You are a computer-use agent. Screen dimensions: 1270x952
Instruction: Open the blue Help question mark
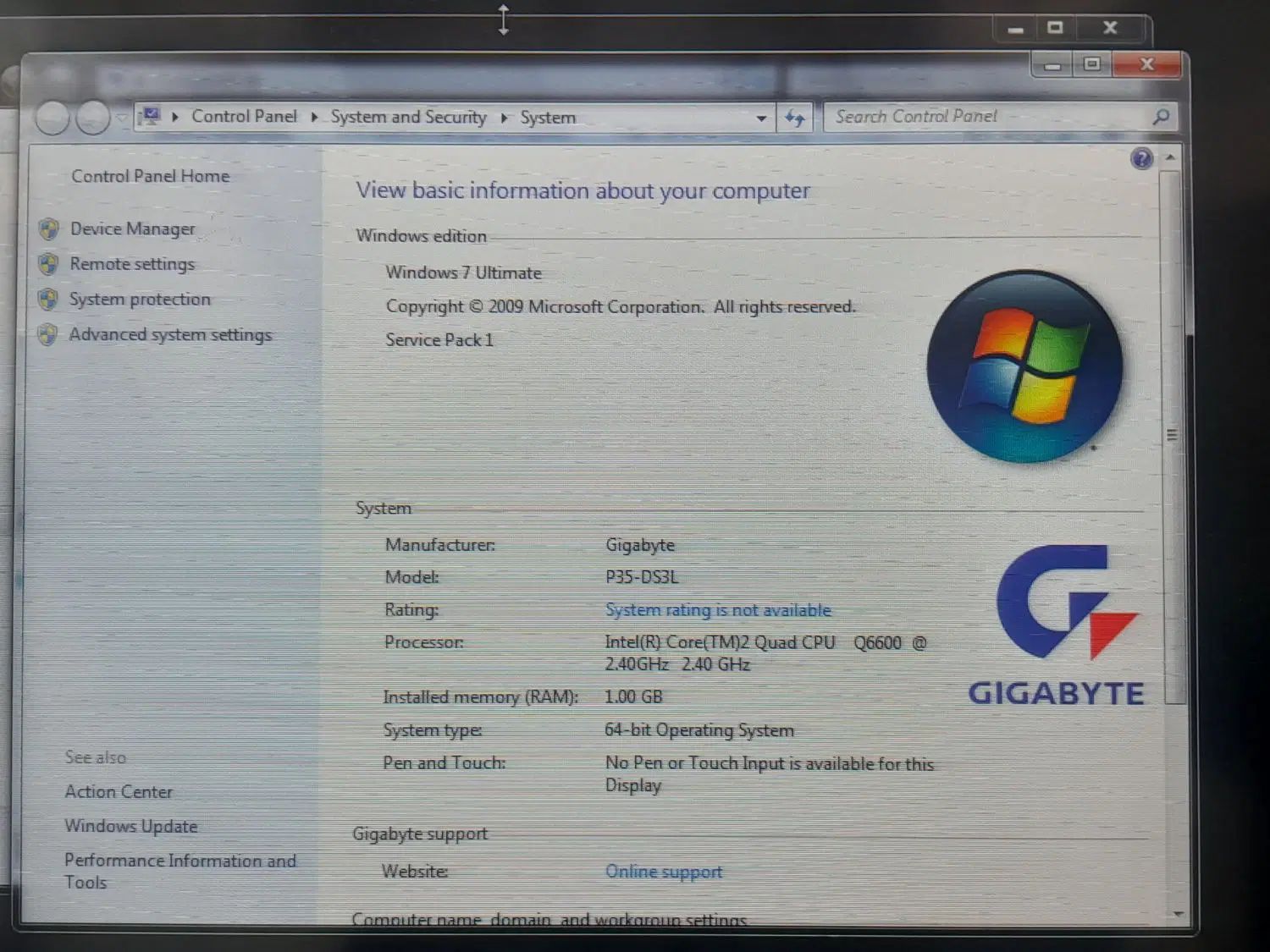coord(1141,158)
